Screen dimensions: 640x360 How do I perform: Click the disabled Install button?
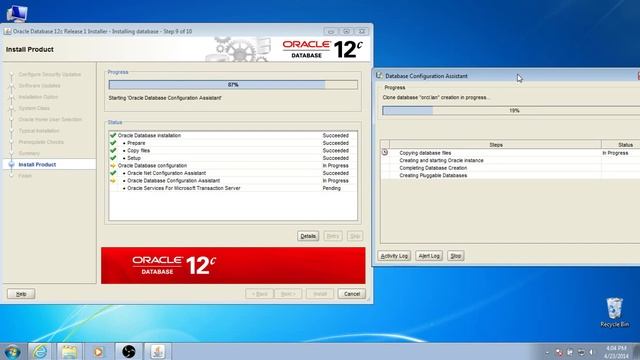click(x=320, y=294)
